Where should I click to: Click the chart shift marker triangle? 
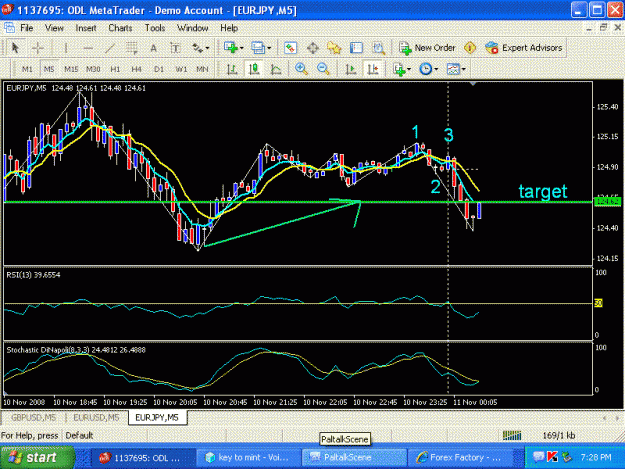pos(473,84)
